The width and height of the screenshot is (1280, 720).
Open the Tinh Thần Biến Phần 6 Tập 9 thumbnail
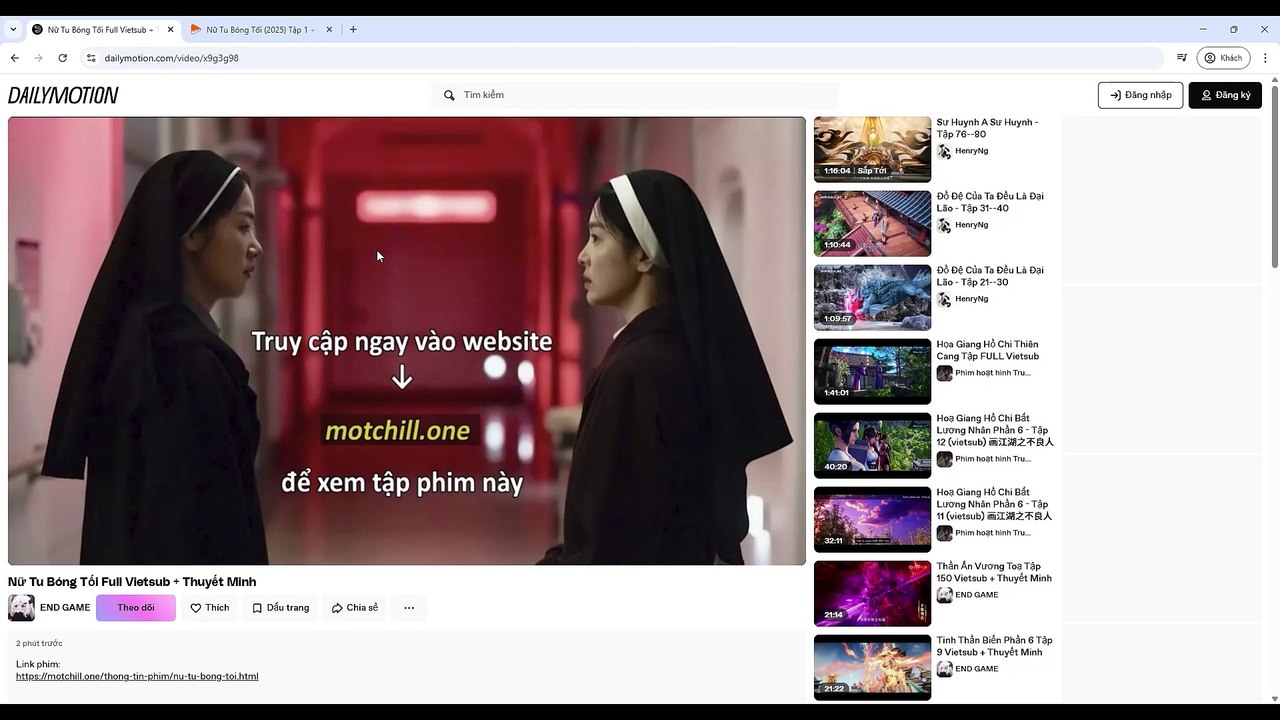[872, 668]
